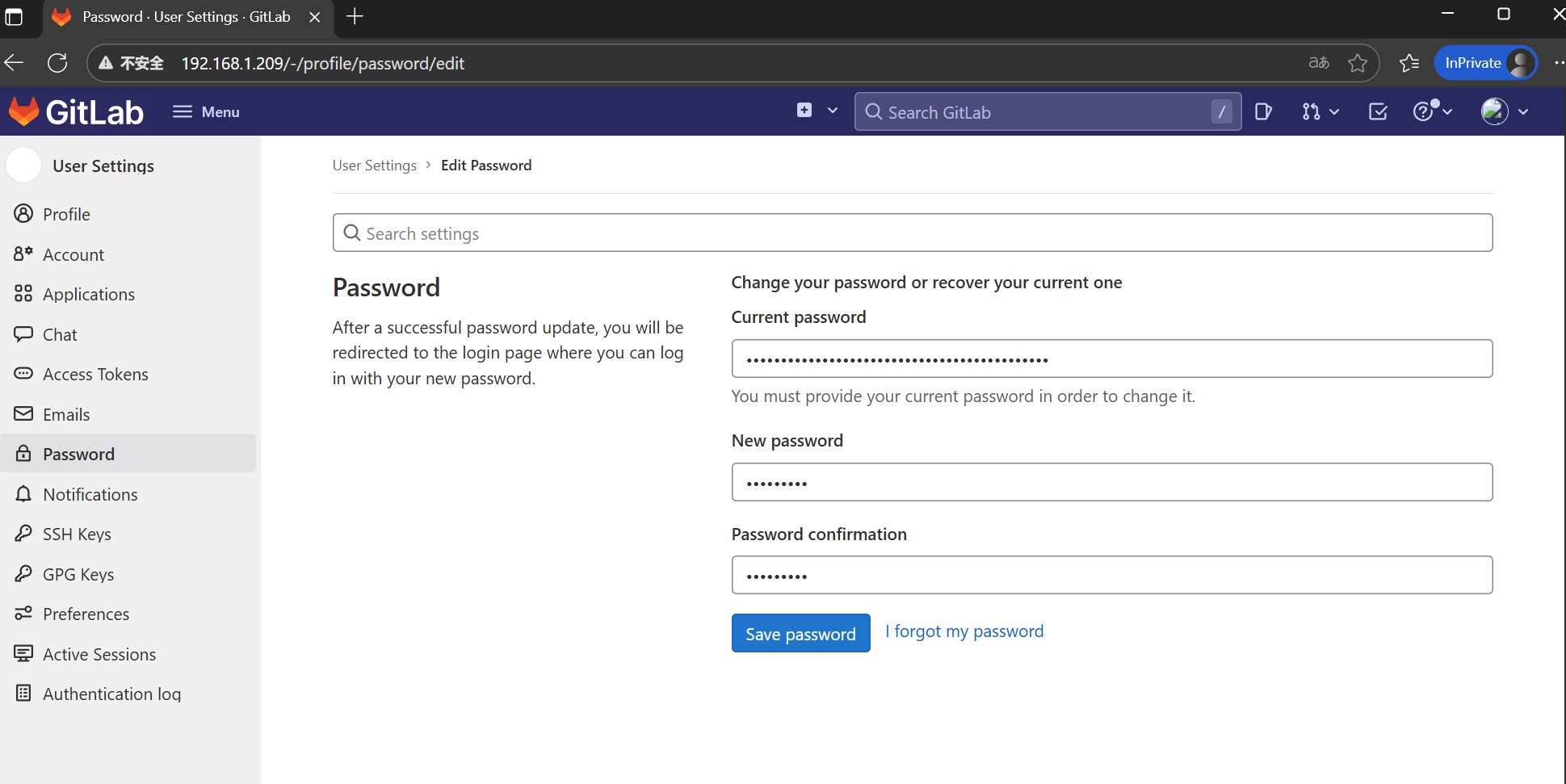Open the To-Do List icon

click(1378, 111)
